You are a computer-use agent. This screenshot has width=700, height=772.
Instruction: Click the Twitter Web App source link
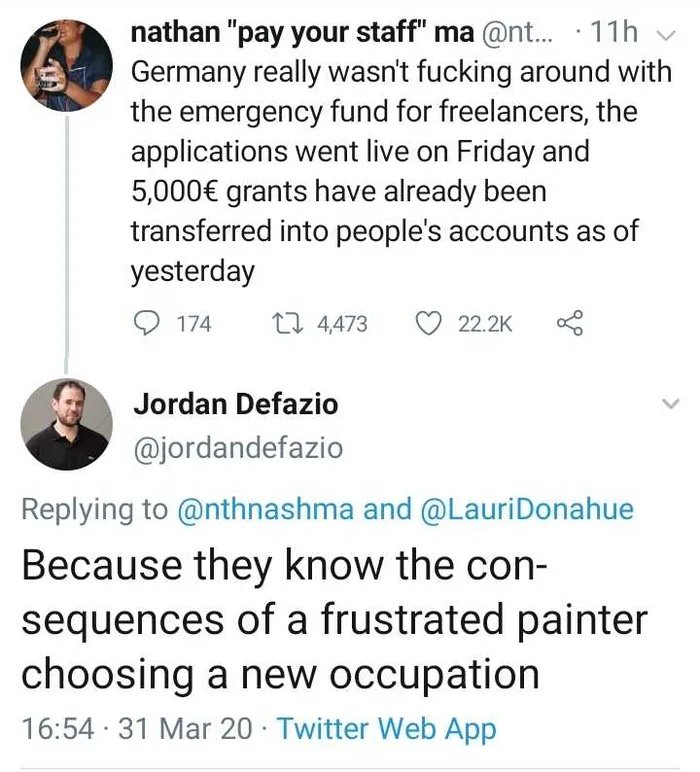[x=386, y=728]
